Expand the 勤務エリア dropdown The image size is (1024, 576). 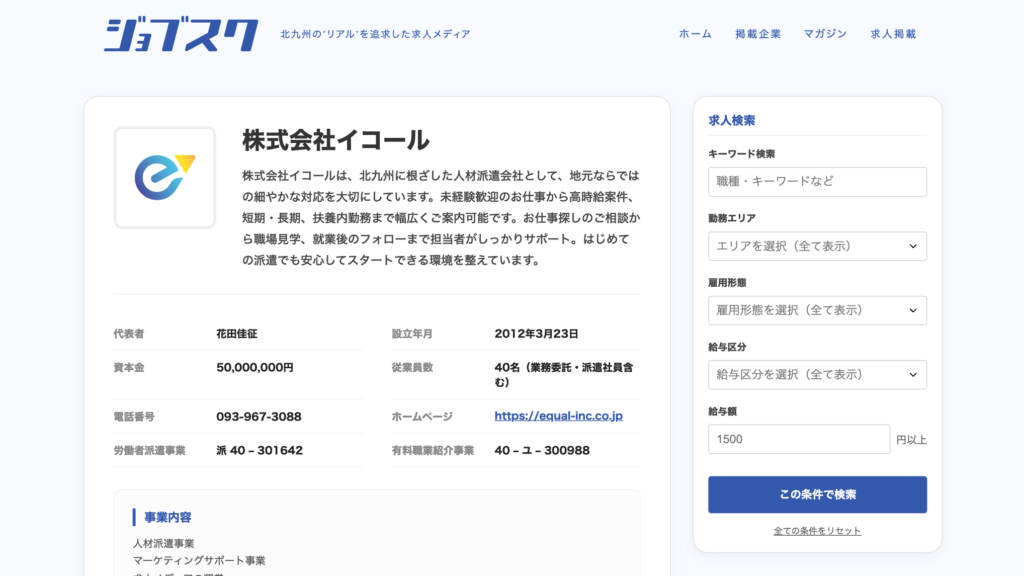click(x=817, y=246)
